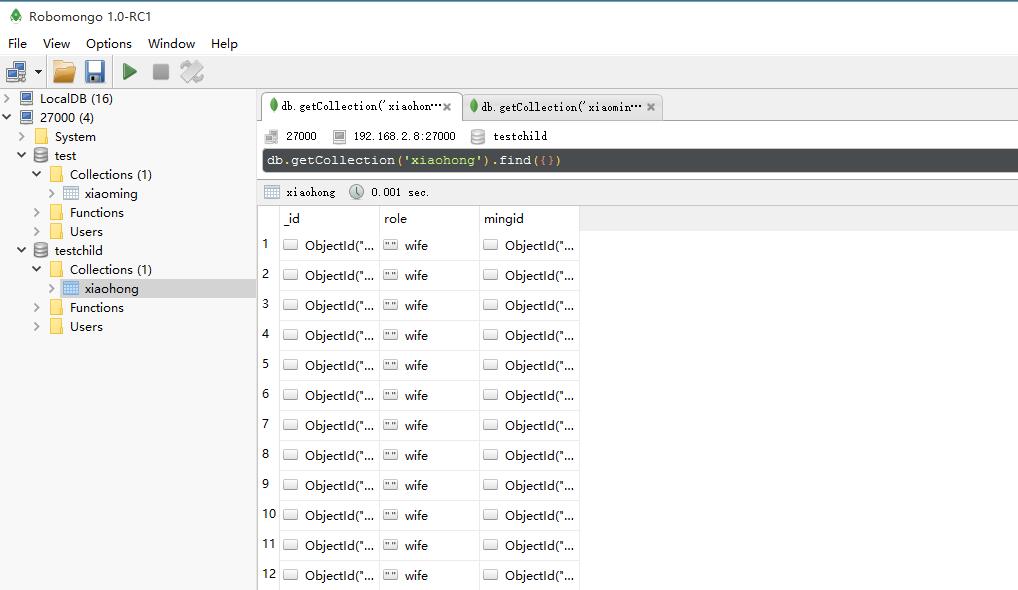This screenshot has height=590, width=1018.
Task: Click the mingid column header
Action: coord(529,219)
